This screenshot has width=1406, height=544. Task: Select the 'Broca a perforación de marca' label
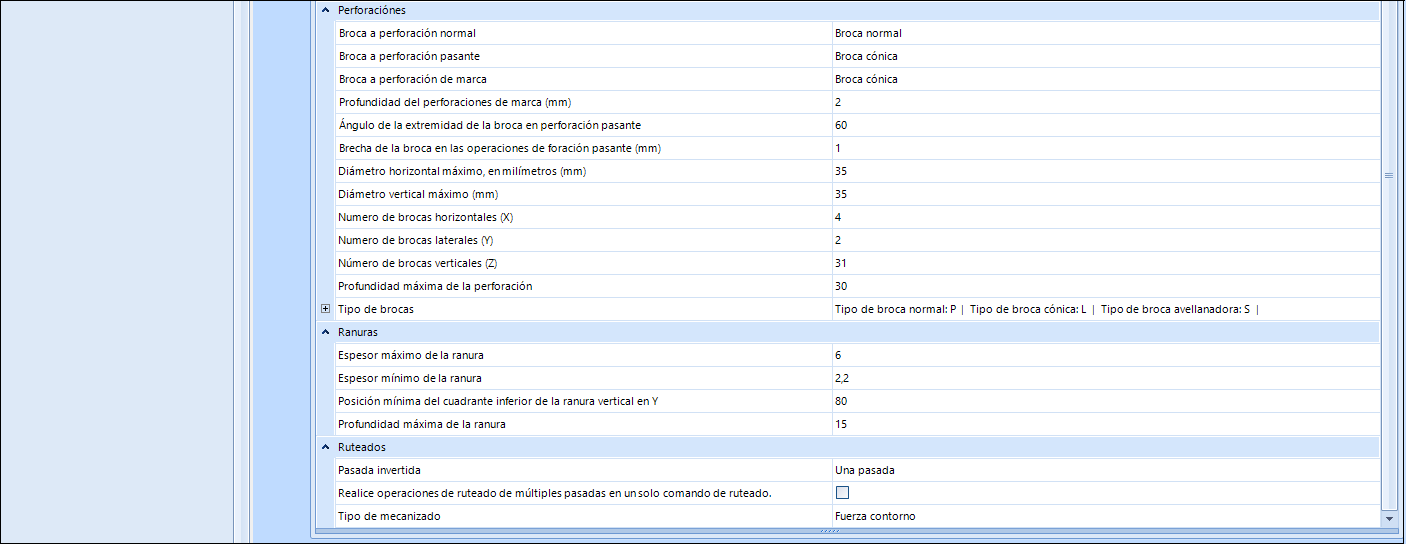[413, 79]
